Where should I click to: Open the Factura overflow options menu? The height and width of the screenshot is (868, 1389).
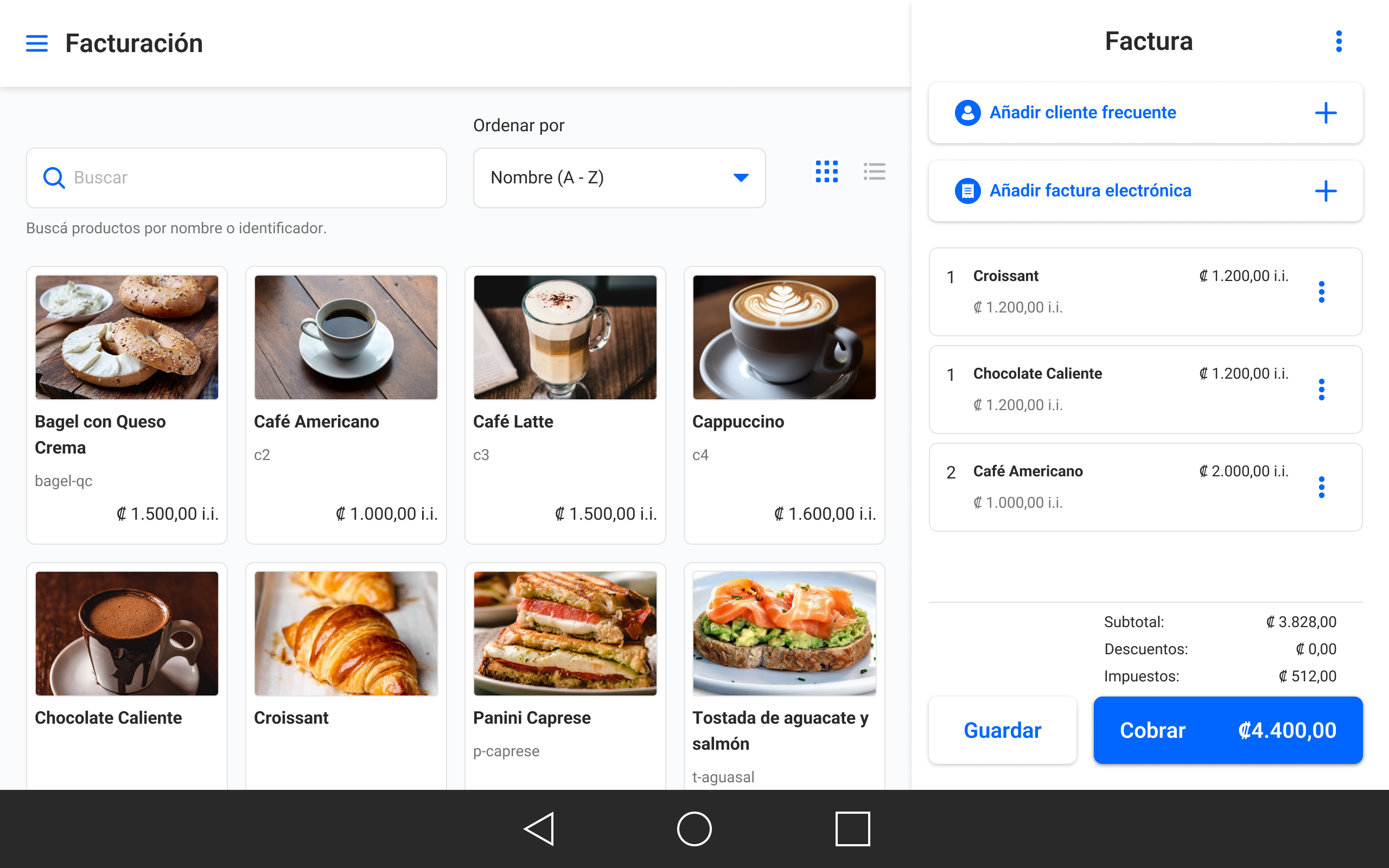(x=1339, y=41)
